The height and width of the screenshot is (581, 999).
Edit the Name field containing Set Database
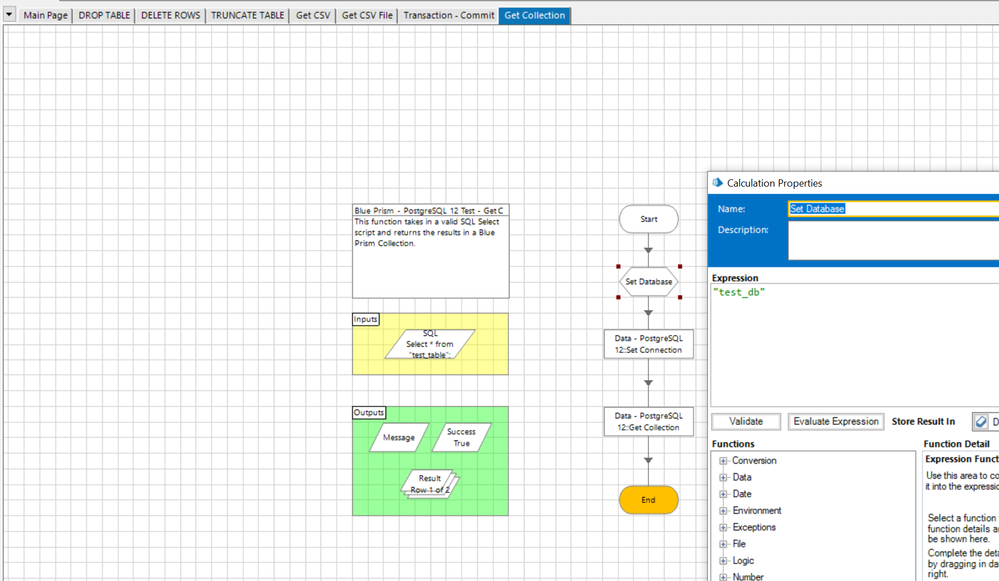tap(893, 209)
